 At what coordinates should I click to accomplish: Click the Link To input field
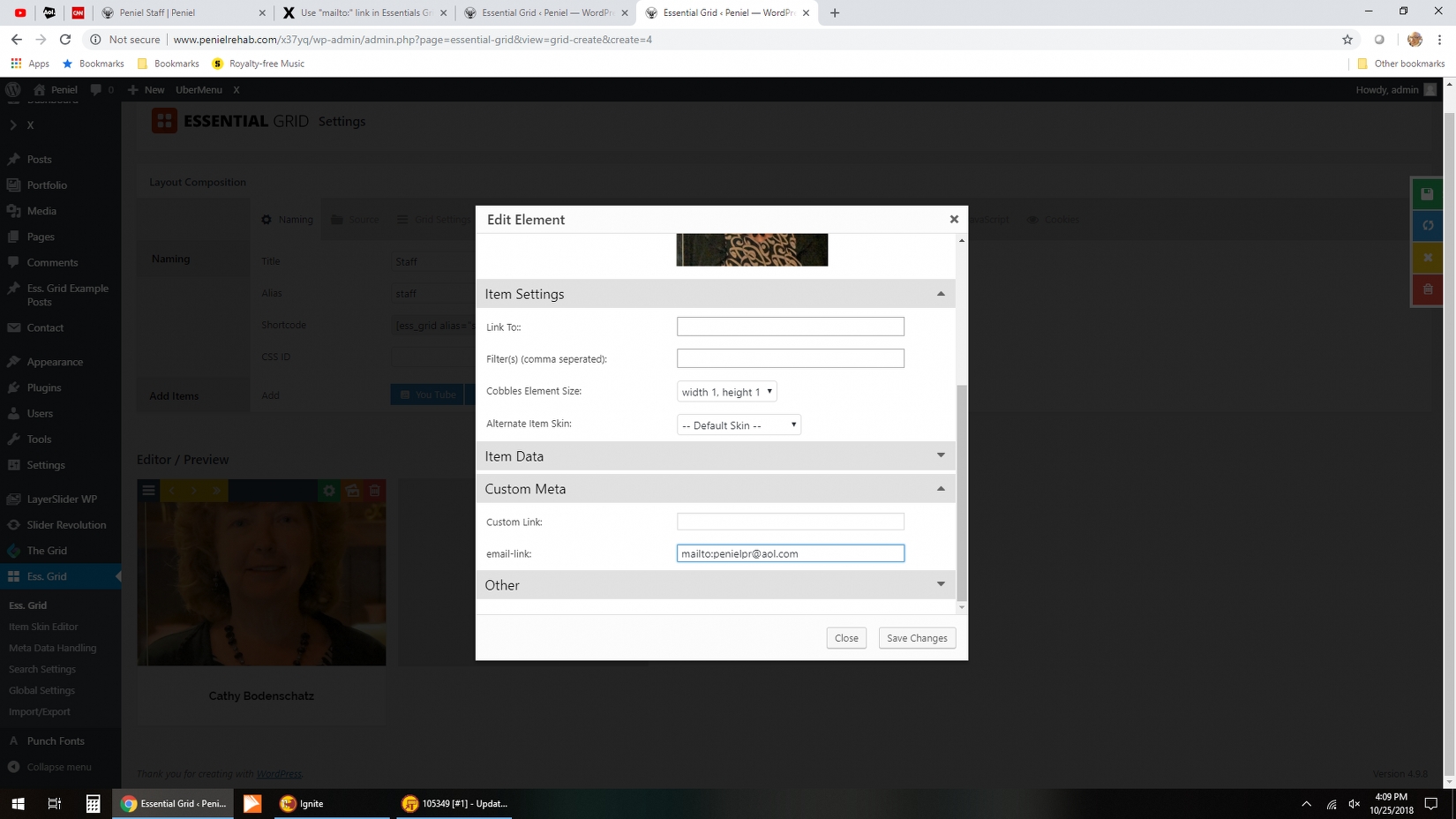(x=790, y=327)
